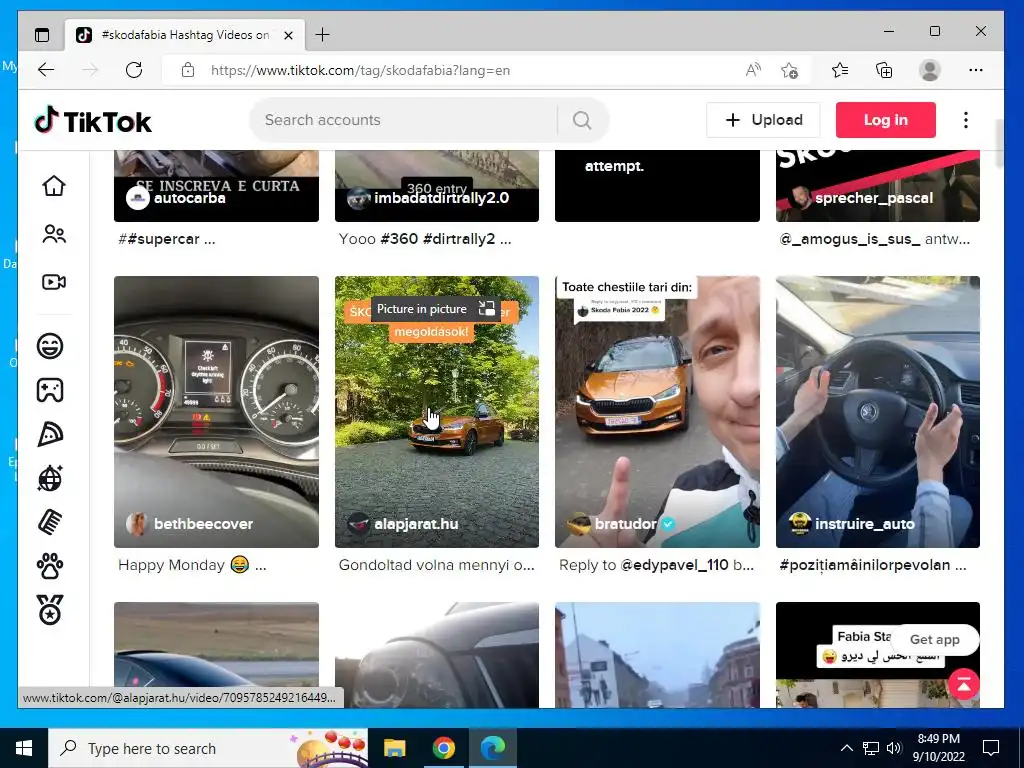Click the Picture in picture popup icon
The height and width of the screenshot is (768, 1024).
[487, 309]
